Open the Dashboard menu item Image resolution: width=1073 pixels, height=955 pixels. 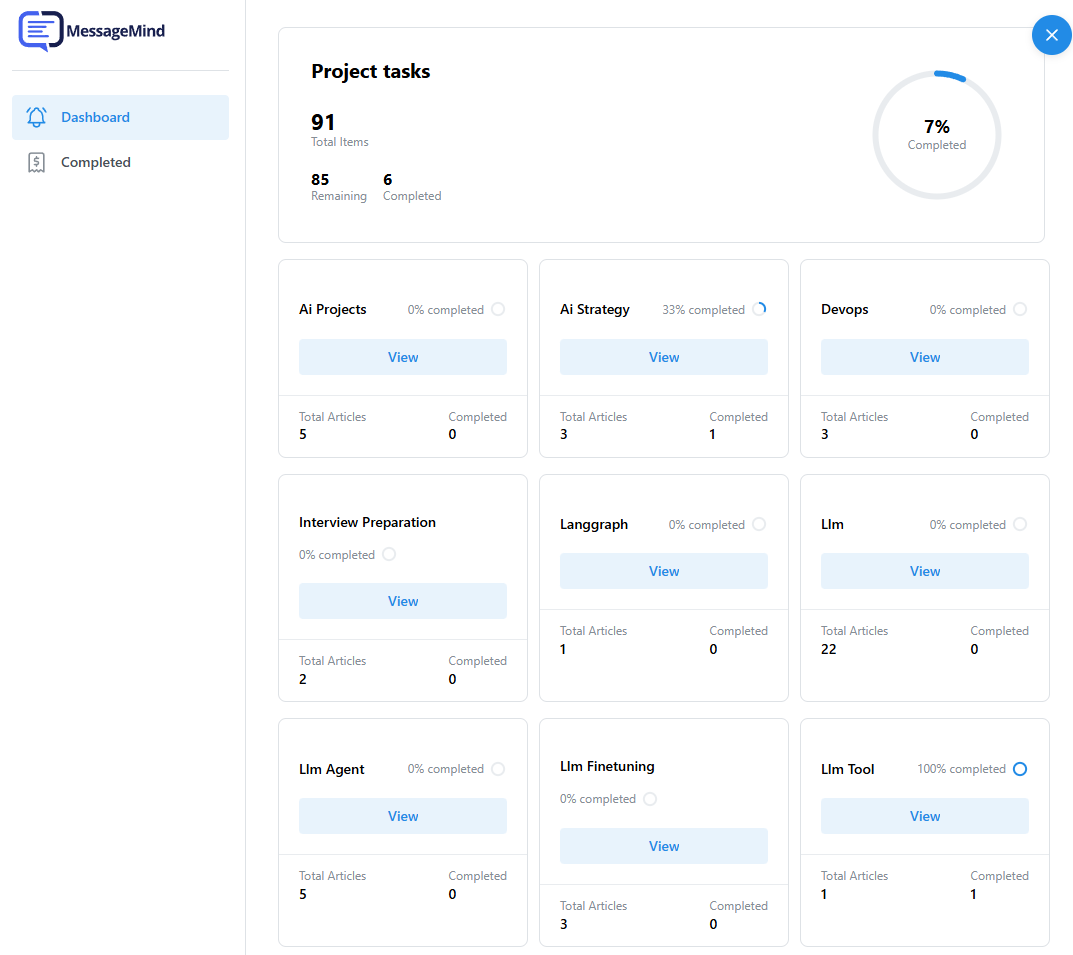tap(120, 117)
